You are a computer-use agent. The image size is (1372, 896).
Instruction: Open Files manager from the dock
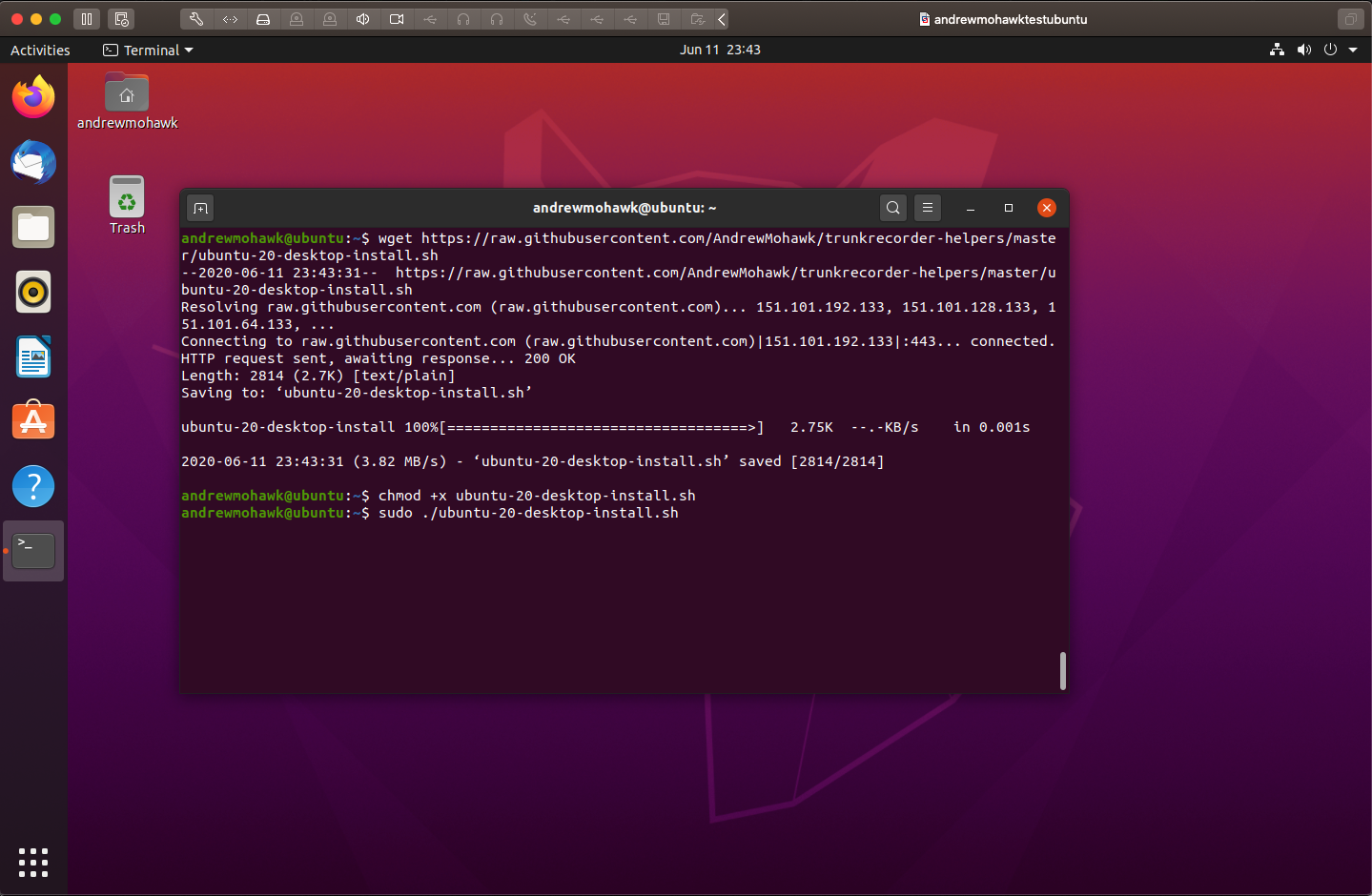[x=33, y=227]
